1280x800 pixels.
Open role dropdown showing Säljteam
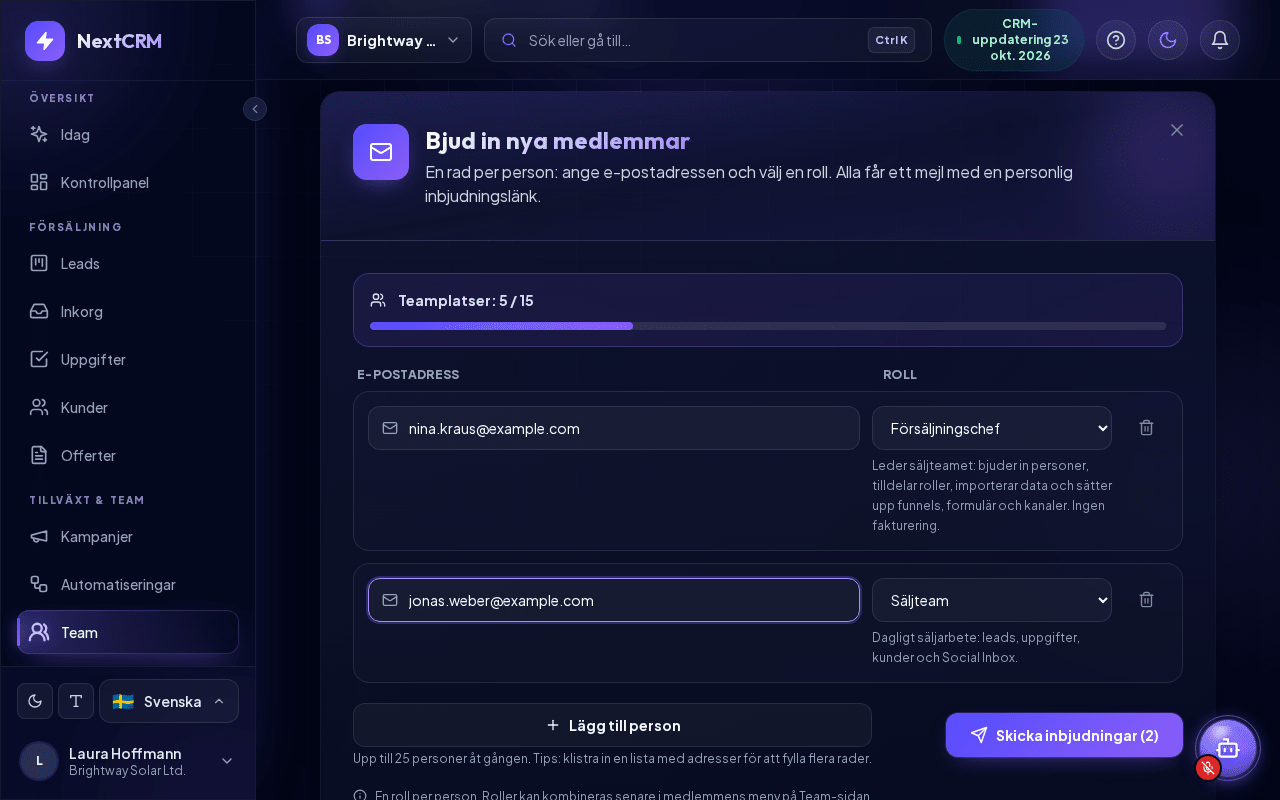pos(992,600)
